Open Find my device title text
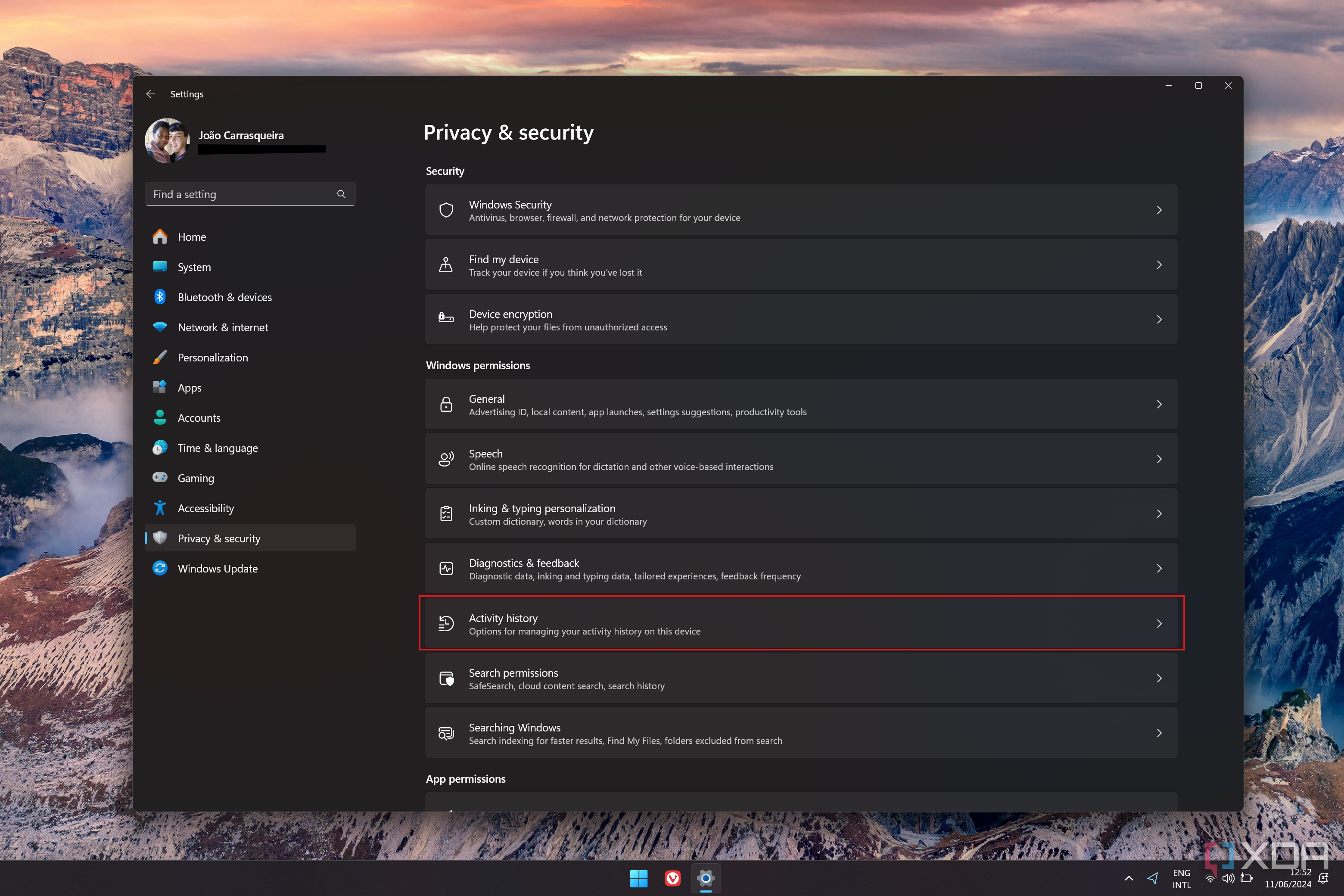Image resolution: width=1344 pixels, height=896 pixels. point(504,259)
